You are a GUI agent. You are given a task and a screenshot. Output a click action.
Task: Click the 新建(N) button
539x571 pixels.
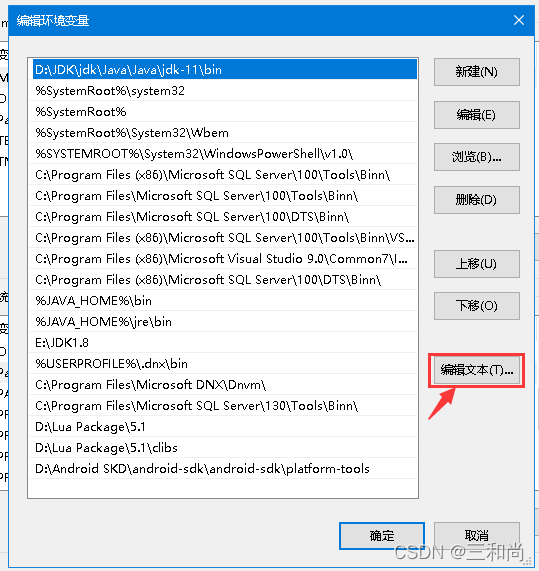pyautogui.click(x=476, y=72)
